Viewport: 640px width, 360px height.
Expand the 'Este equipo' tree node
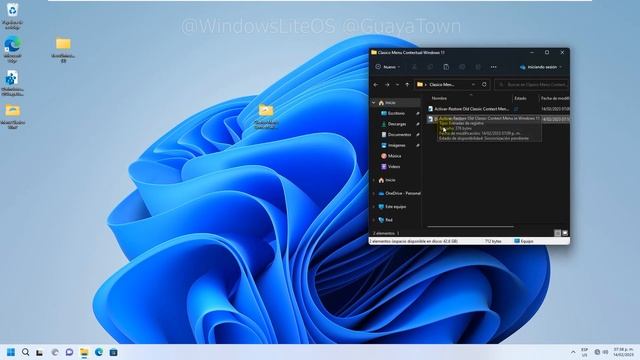tap(373, 207)
